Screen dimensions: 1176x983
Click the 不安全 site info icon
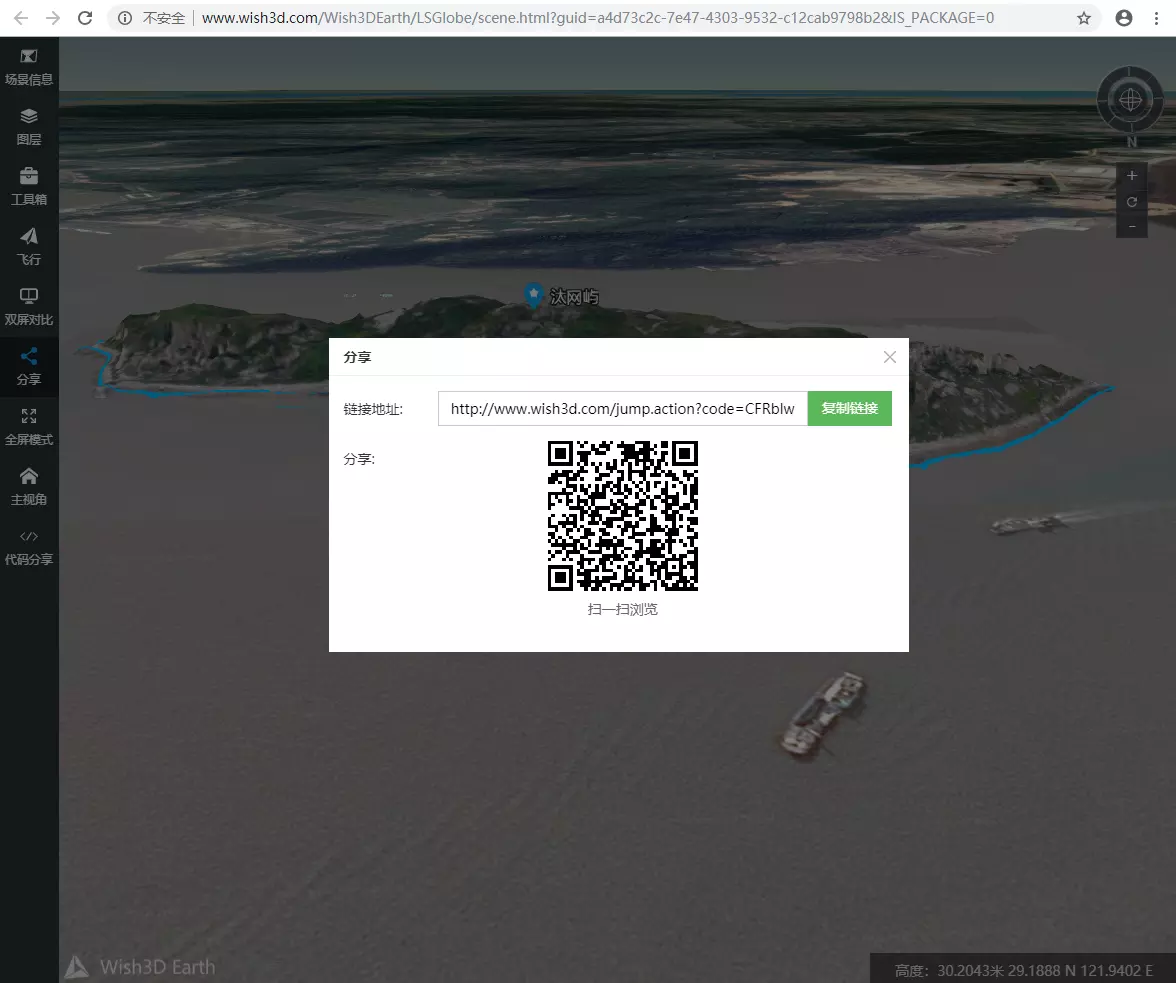(125, 18)
